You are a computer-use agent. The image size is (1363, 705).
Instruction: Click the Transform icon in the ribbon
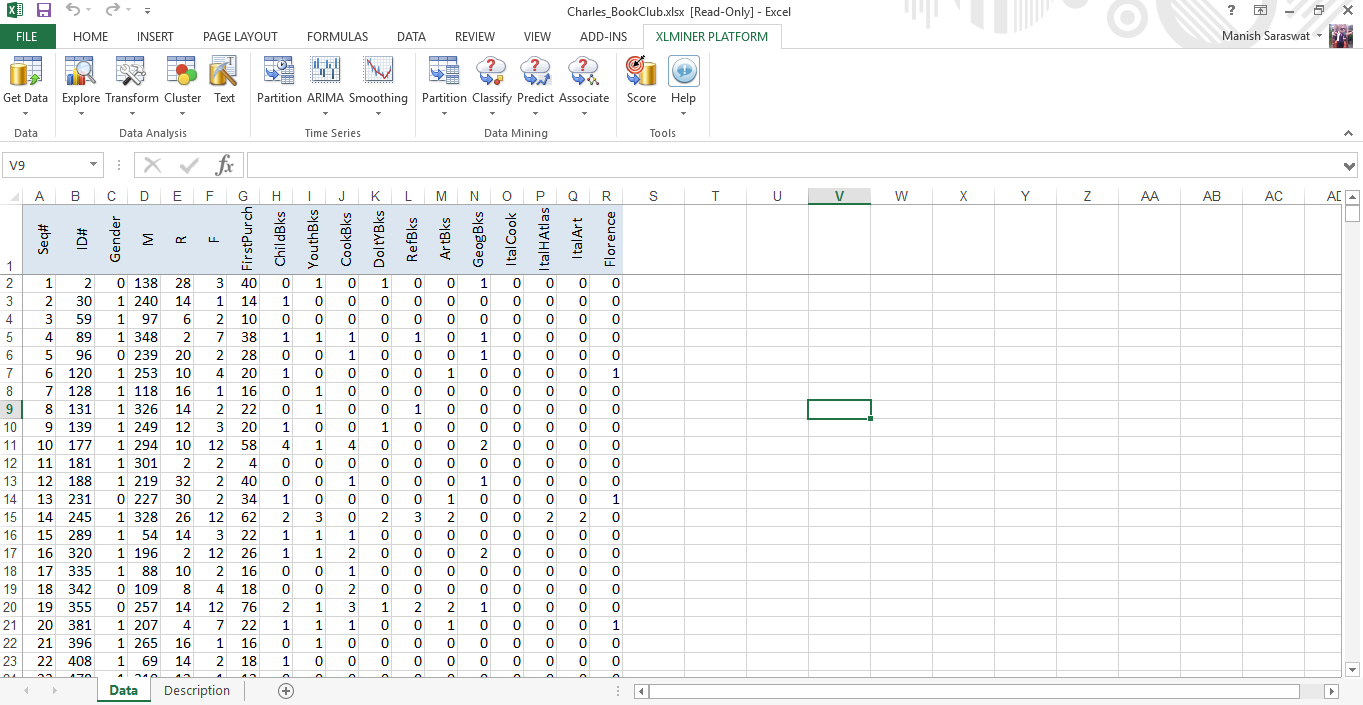point(131,73)
